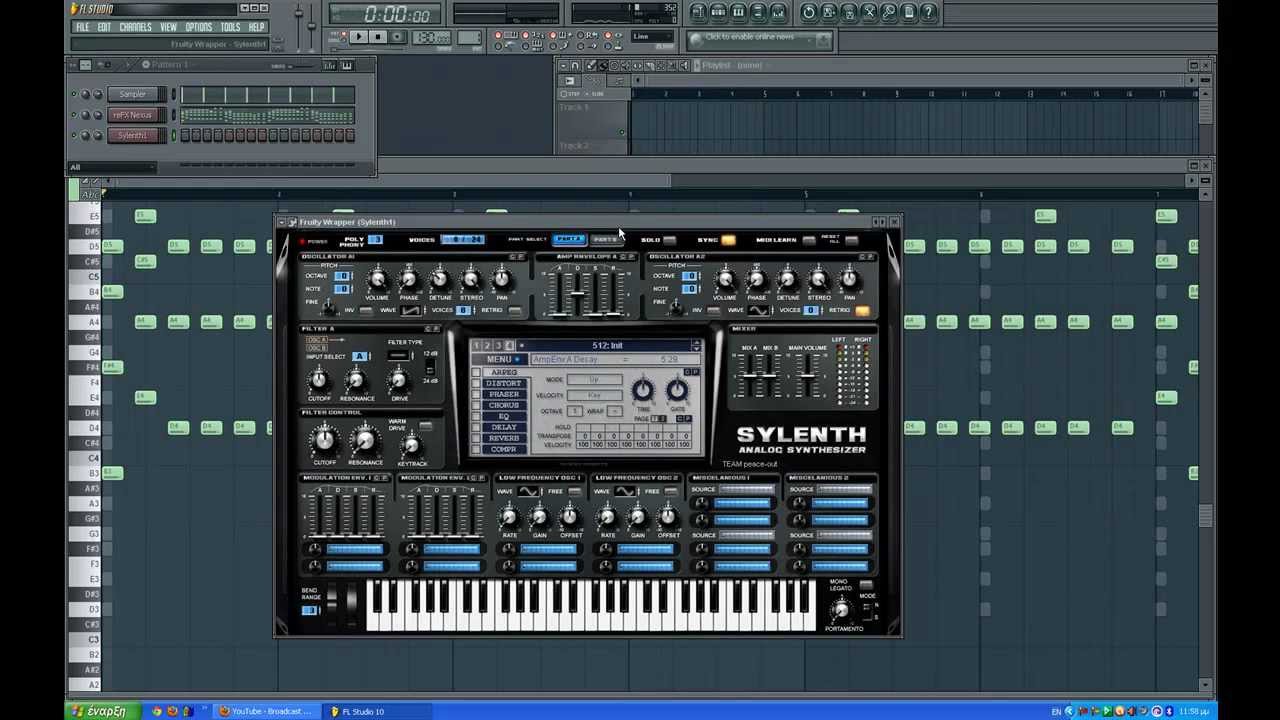Toggle Sylenth POWER led
The width and height of the screenshot is (1280, 720).
[302, 241]
